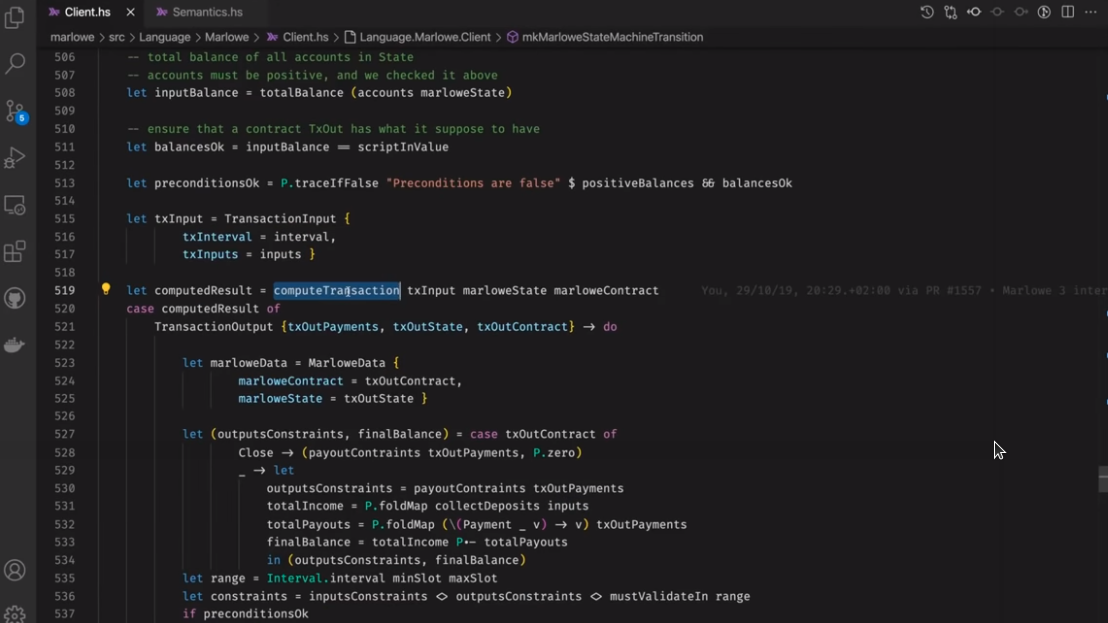Viewport: 1108px width, 623px height.
Task: Expand the Language.Marlowe.Client breadcrumb
Action: [x=424, y=37]
